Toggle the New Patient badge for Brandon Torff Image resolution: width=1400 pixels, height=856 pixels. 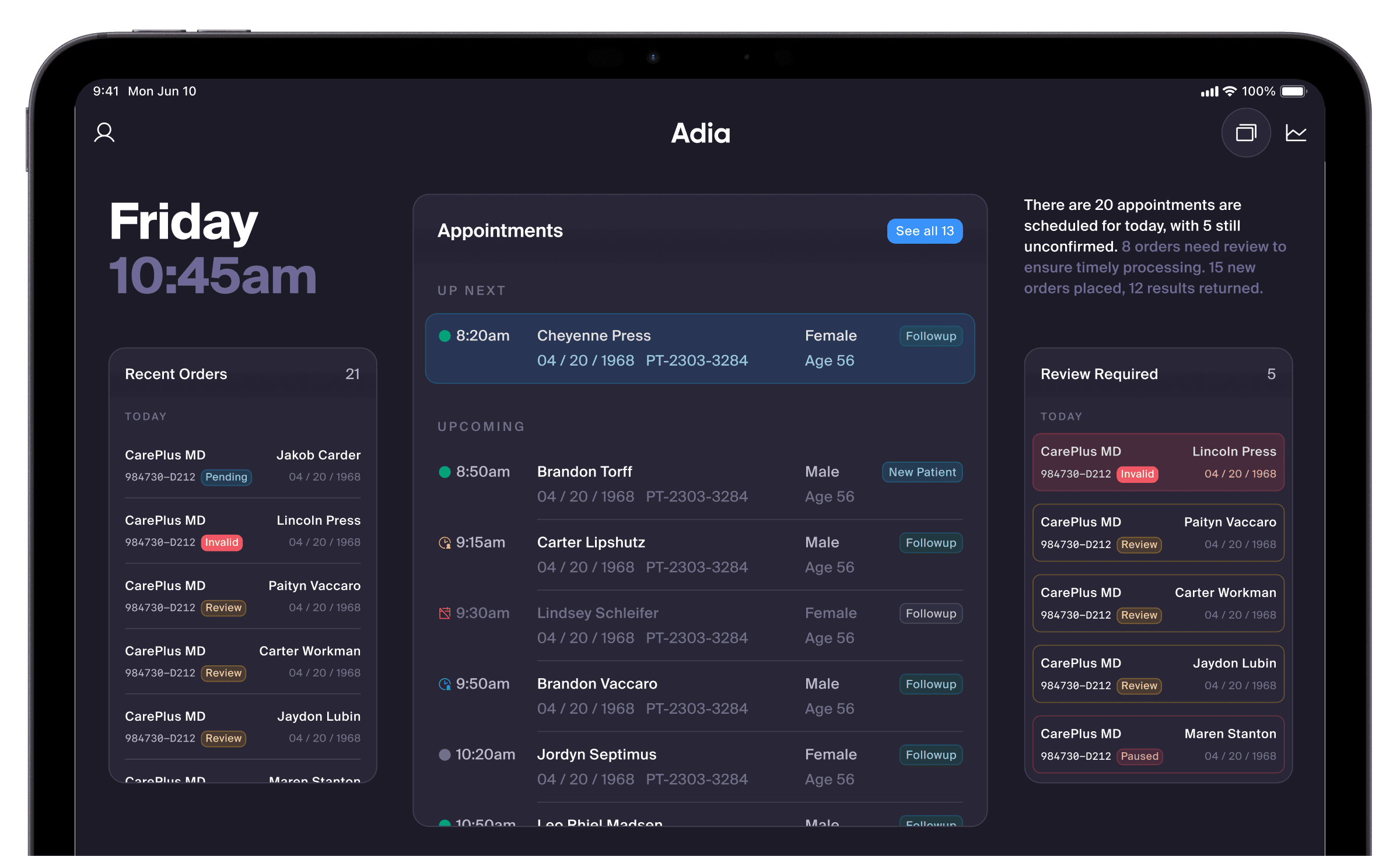(x=922, y=472)
